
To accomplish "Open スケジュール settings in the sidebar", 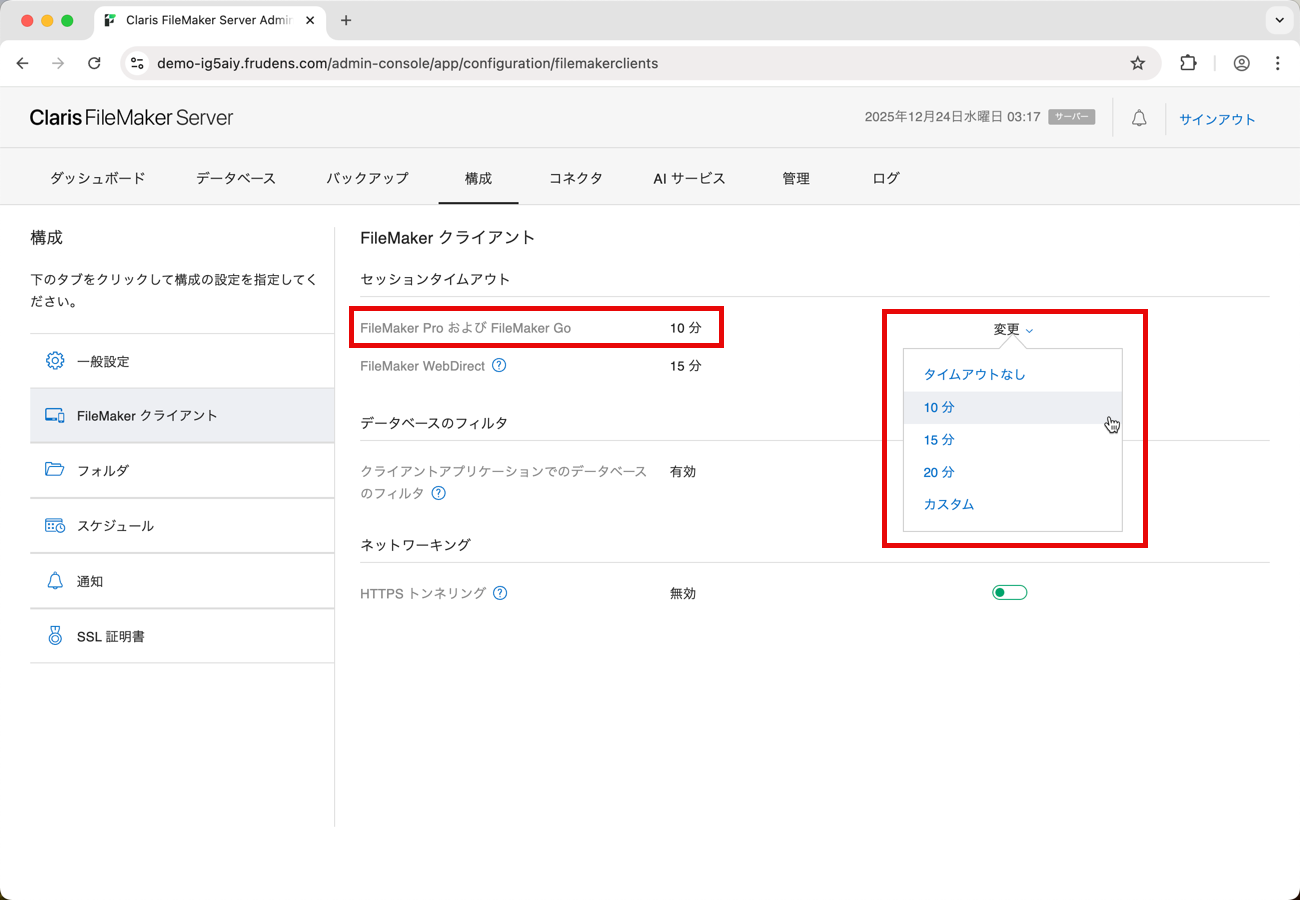I will point(182,525).
